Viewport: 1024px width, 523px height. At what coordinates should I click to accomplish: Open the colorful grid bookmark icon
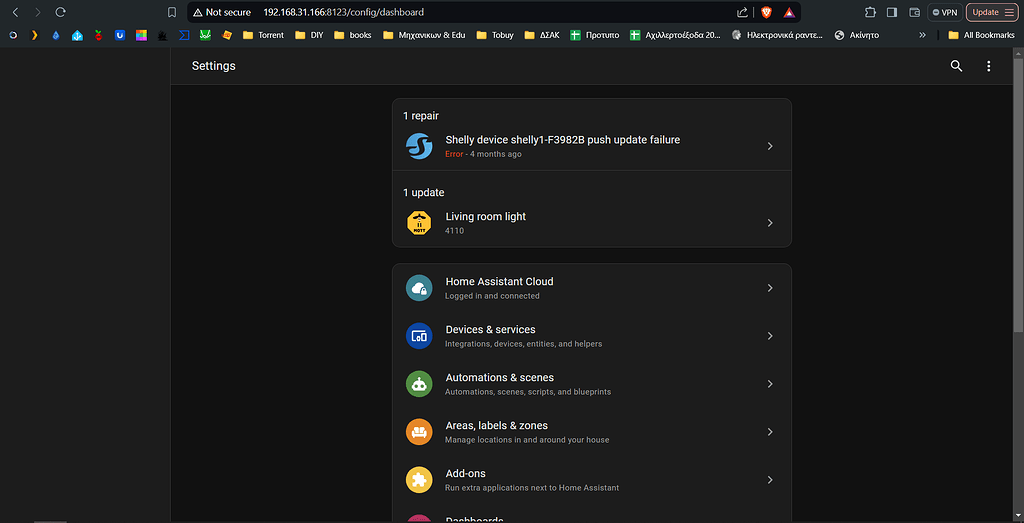(141, 35)
